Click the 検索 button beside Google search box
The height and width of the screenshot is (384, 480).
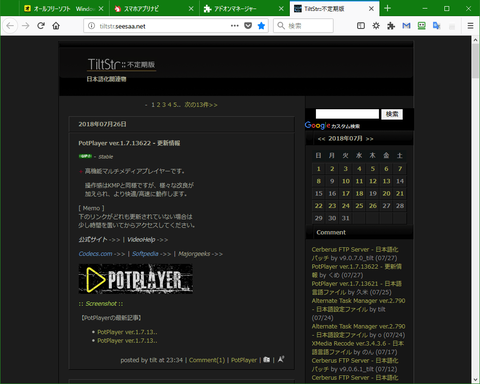tap(392, 114)
